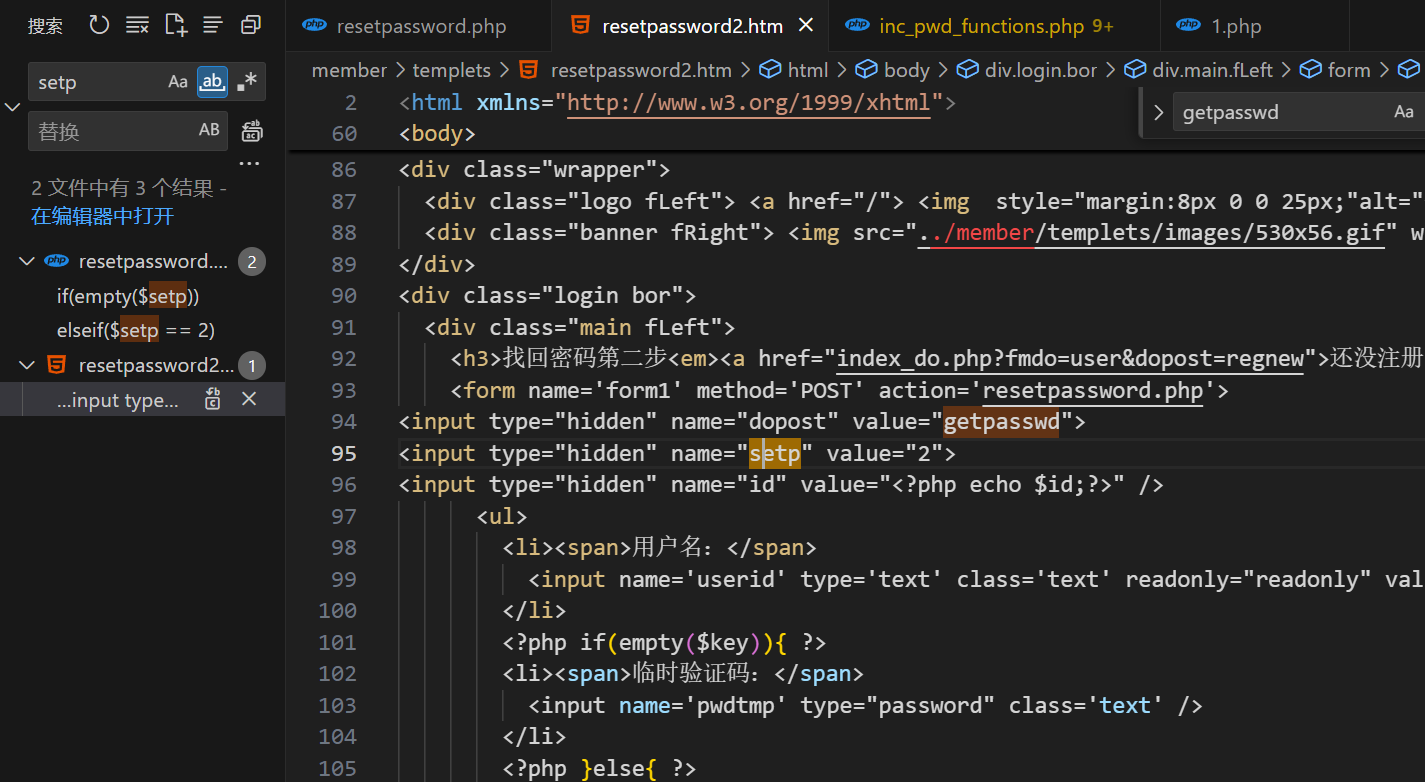Toggle search details with the ellipsis

pos(249,164)
